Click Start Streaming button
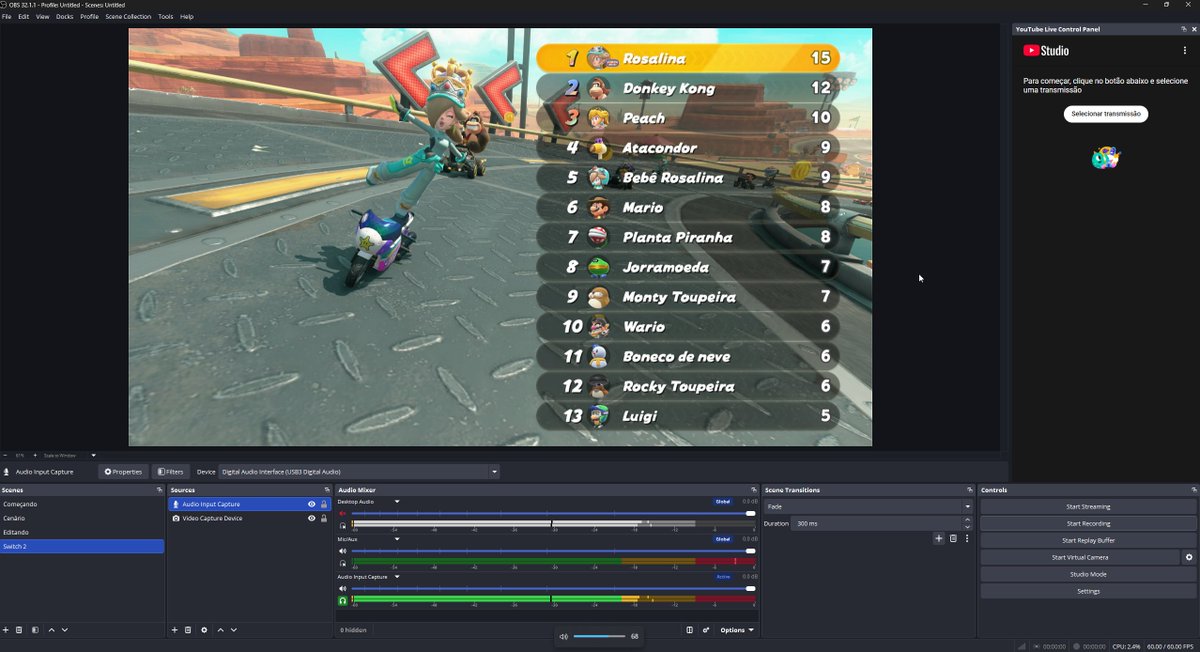 (1088, 507)
